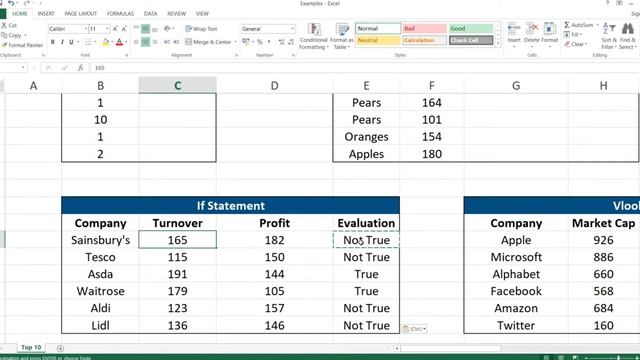Open the Borders dropdown arrow
This screenshot has height=360, width=640.
[95, 42]
